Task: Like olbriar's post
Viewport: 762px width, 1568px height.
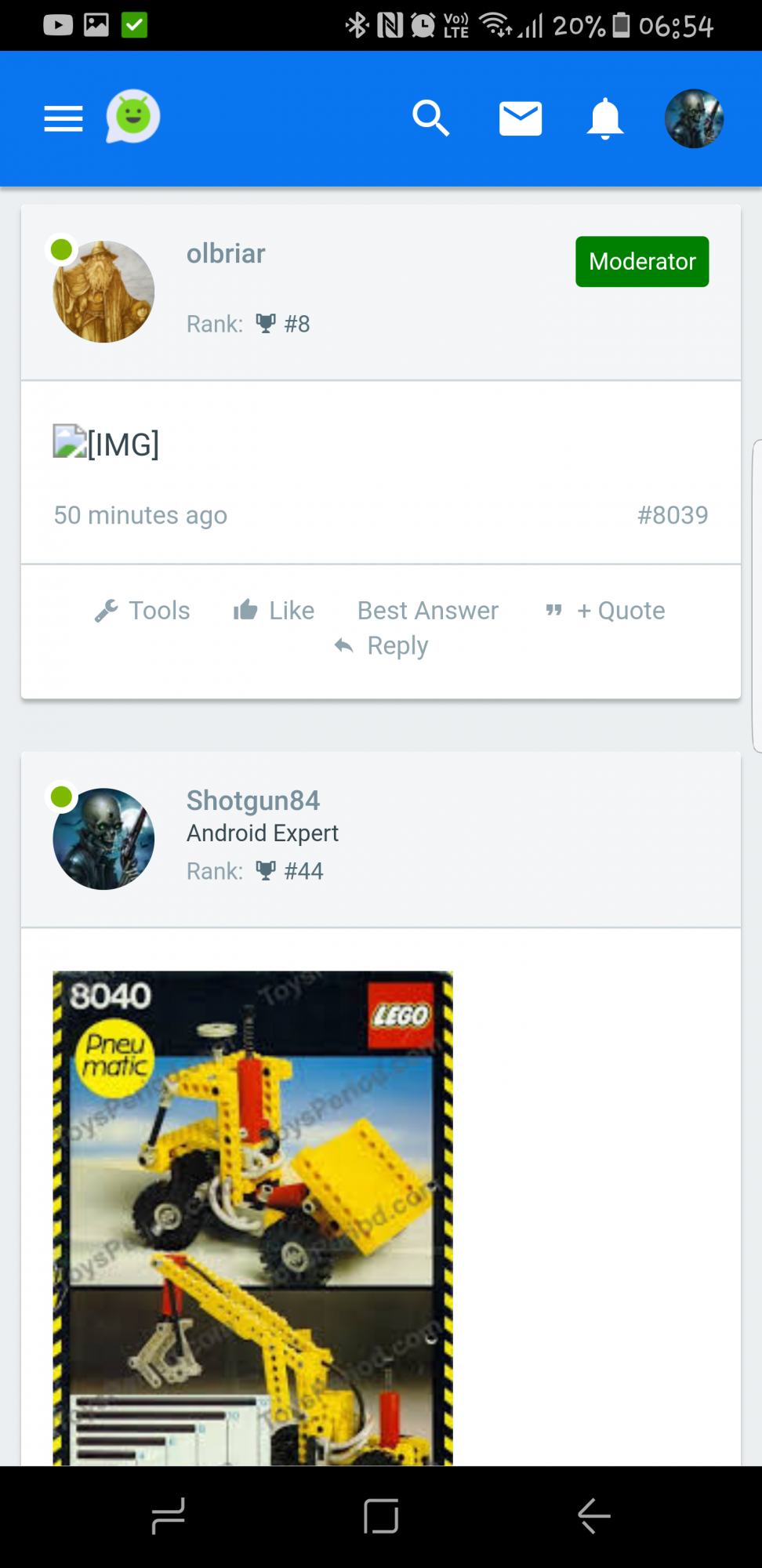Action: pos(274,610)
